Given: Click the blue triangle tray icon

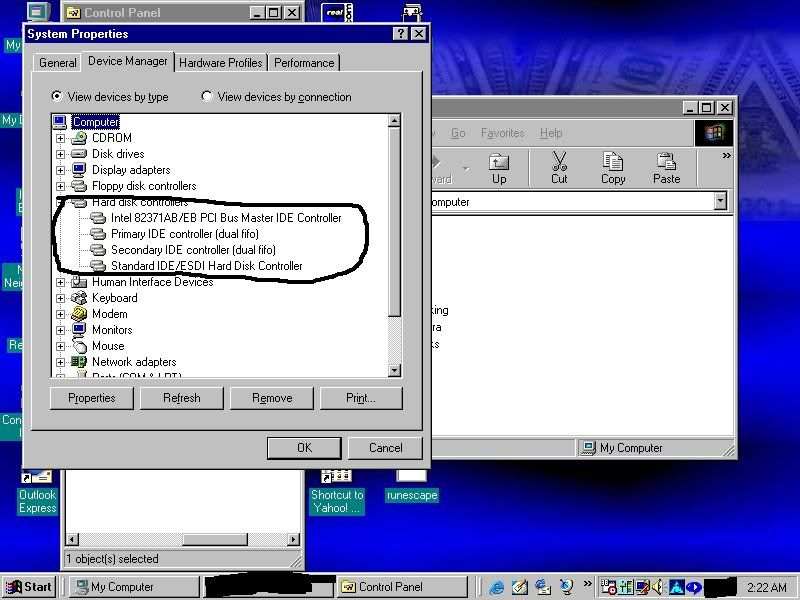Looking at the screenshot, I should [x=677, y=587].
